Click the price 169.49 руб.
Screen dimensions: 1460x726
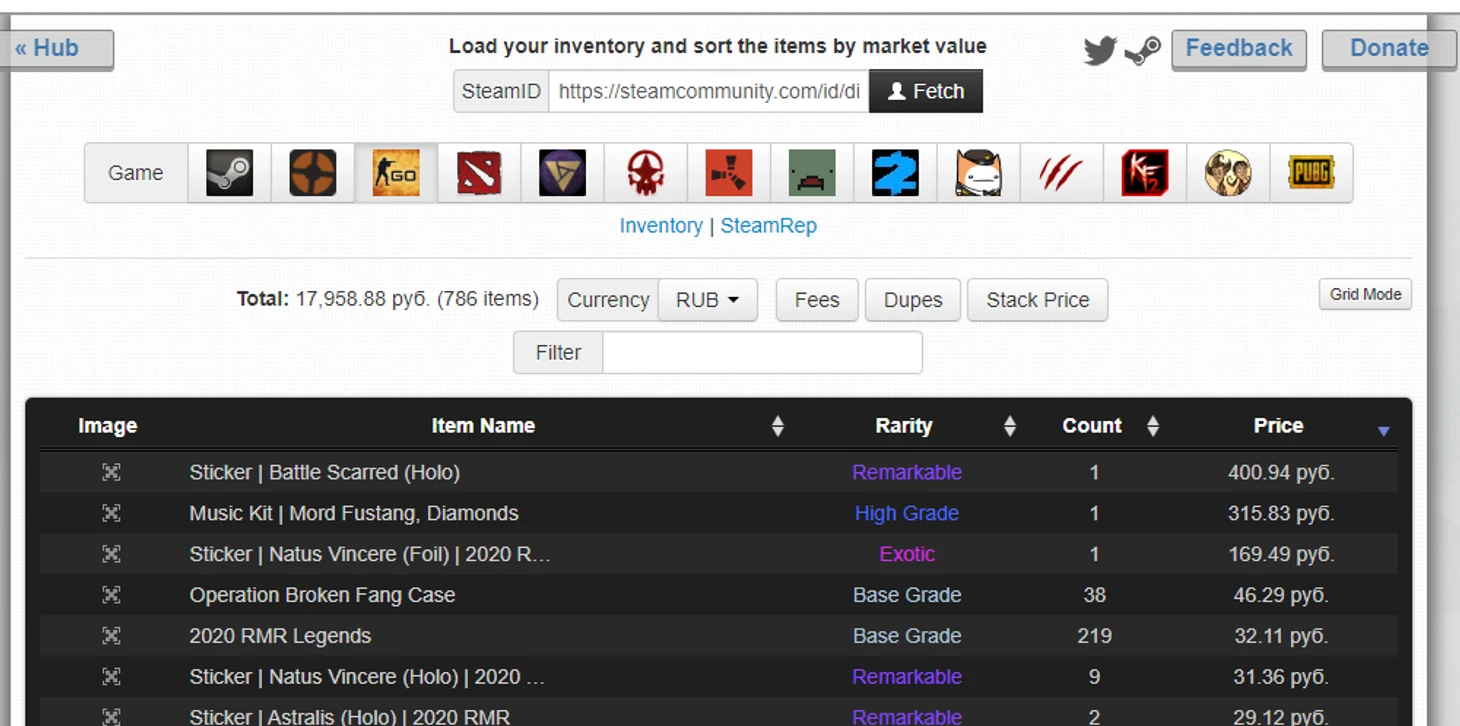tap(1281, 554)
